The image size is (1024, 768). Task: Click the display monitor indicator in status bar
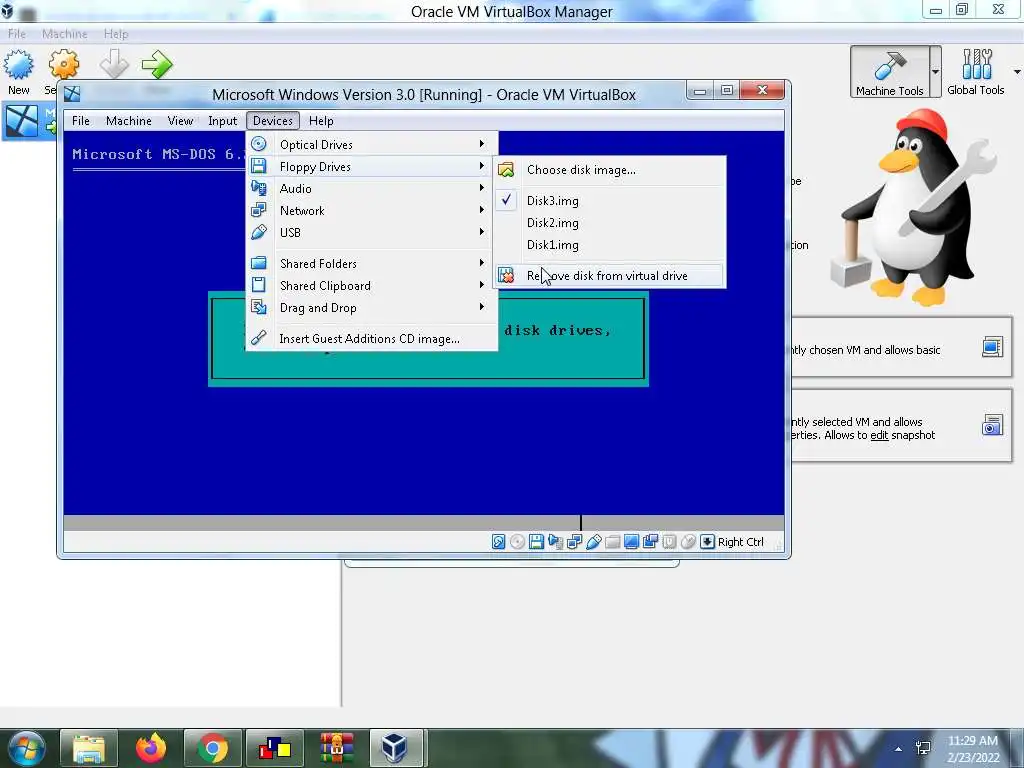632,541
